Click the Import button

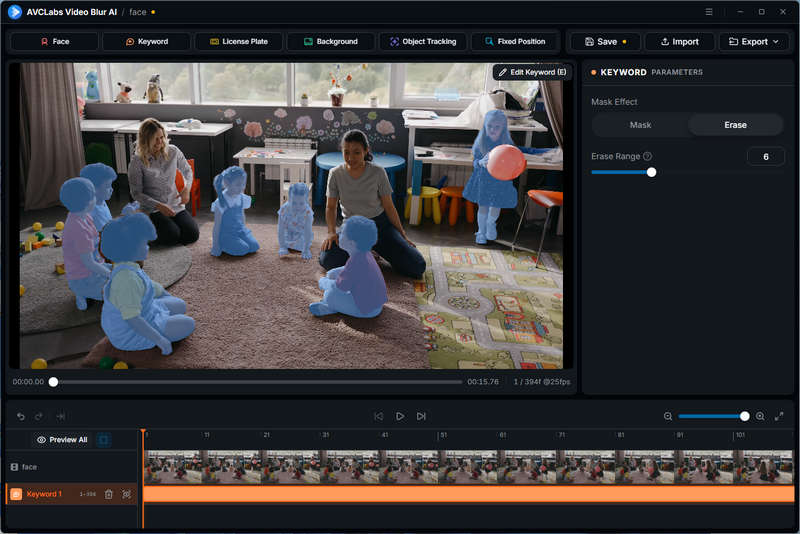(680, 42)
